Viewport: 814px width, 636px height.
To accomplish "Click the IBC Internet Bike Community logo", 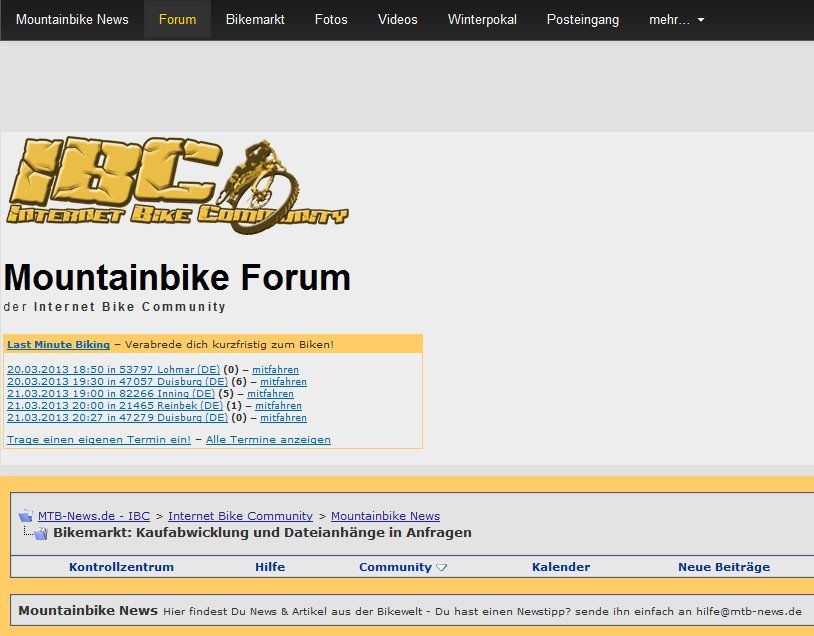I will pos(177,185).
